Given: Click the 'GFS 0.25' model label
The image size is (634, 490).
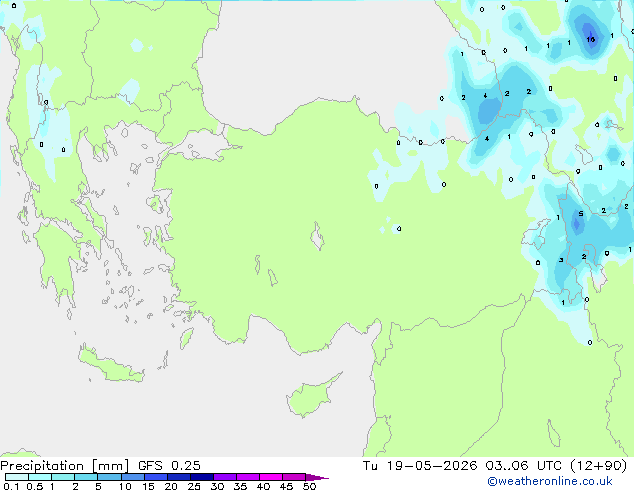Looking at the screenshot, I should pos(169,466).
